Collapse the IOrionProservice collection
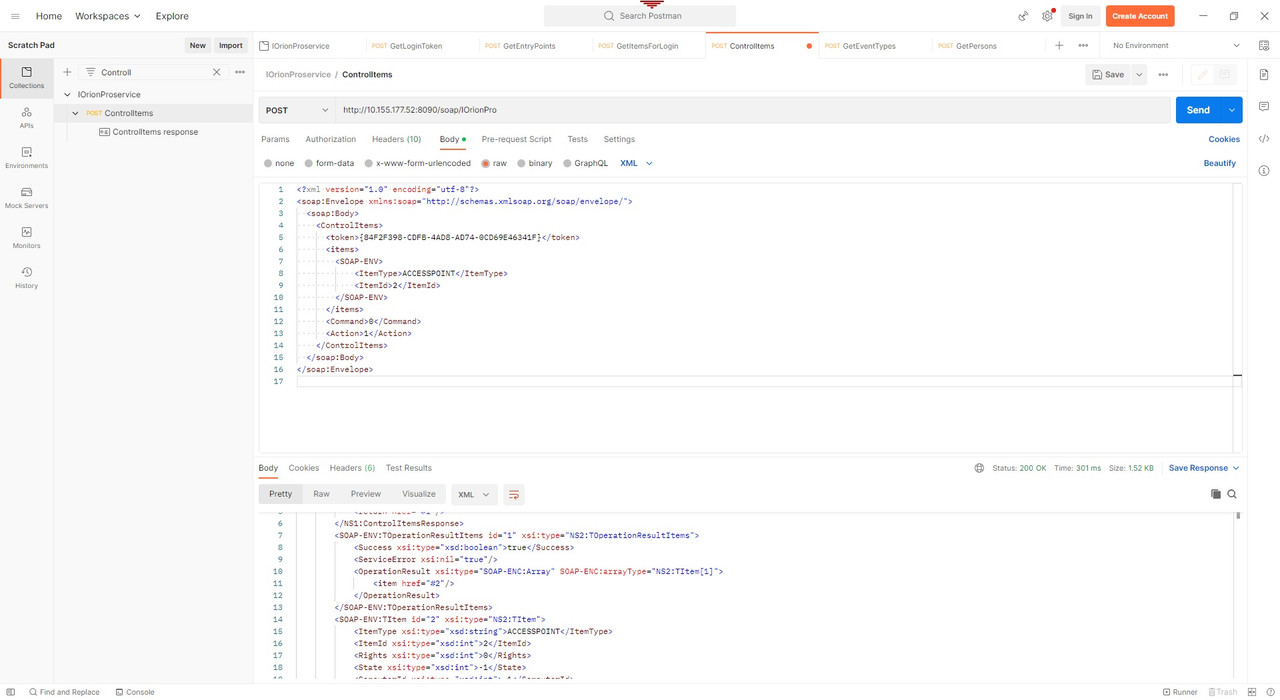 point(67,94)
